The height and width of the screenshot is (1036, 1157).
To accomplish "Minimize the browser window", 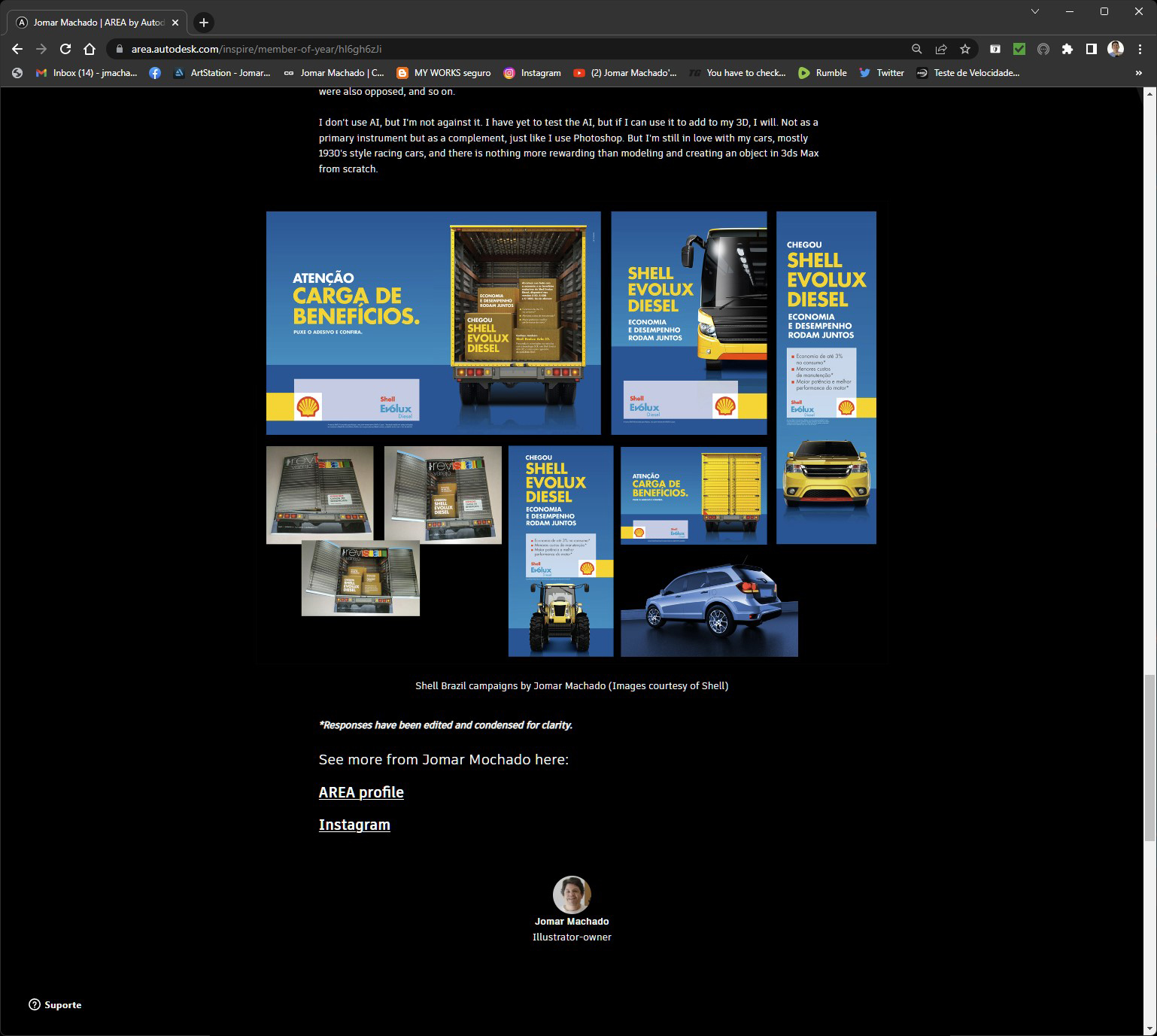I will tap(1070, 11).
